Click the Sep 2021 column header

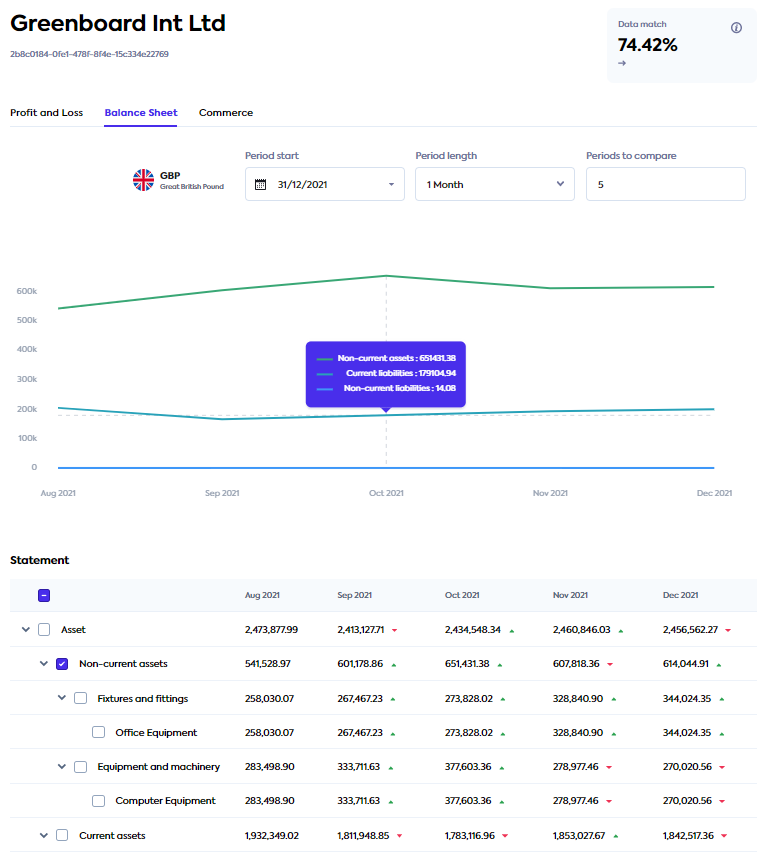[355, 596]
